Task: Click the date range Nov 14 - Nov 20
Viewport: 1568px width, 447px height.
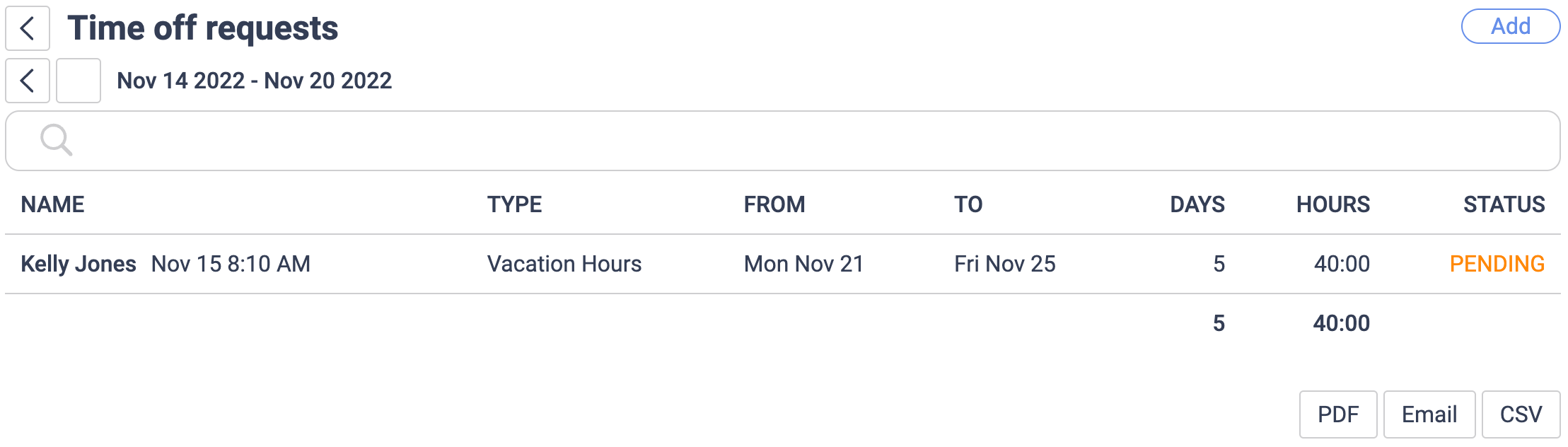Action: [255, 81]
